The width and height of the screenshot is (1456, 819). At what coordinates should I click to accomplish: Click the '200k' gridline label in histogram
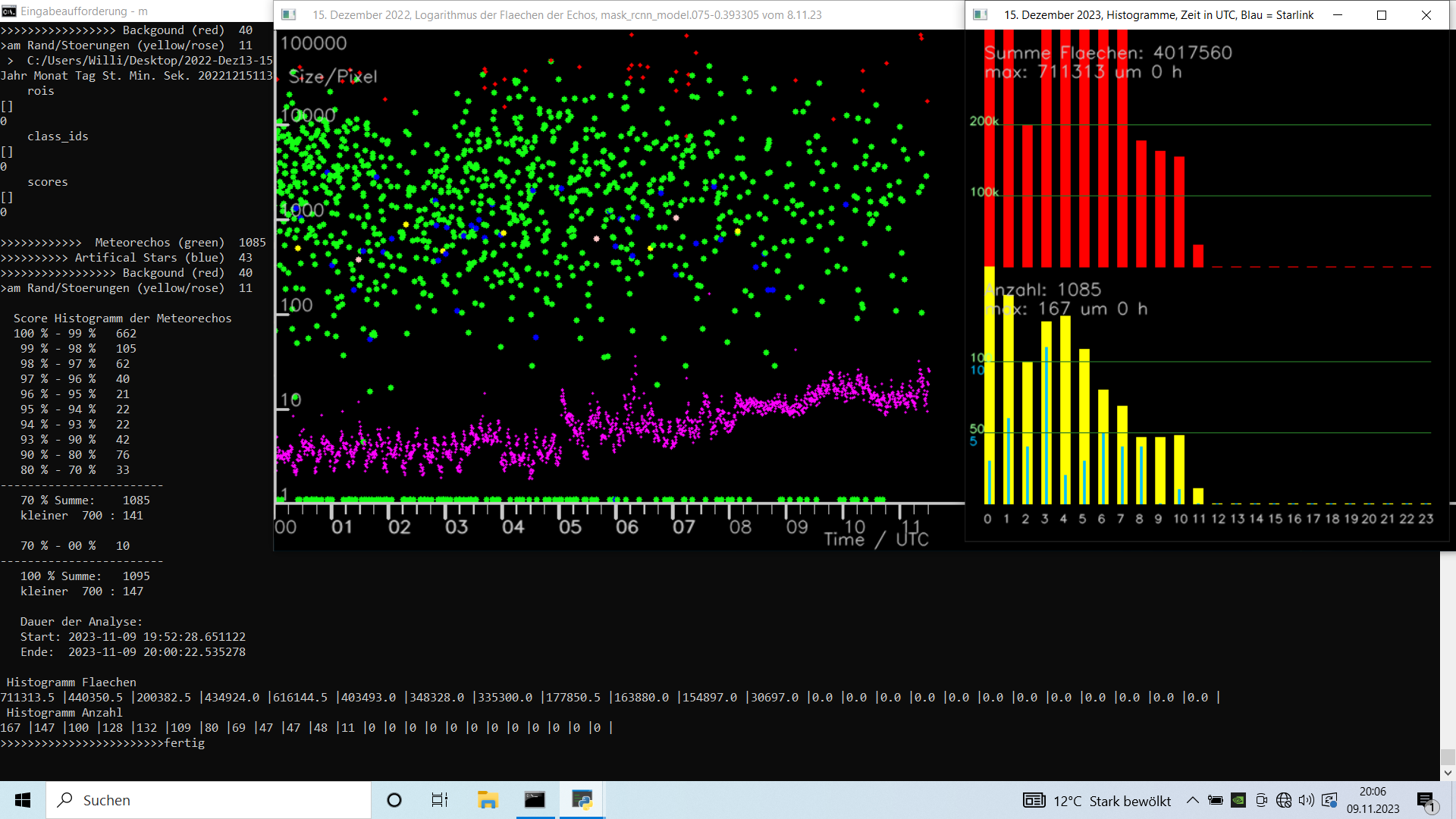click(984, 121)
